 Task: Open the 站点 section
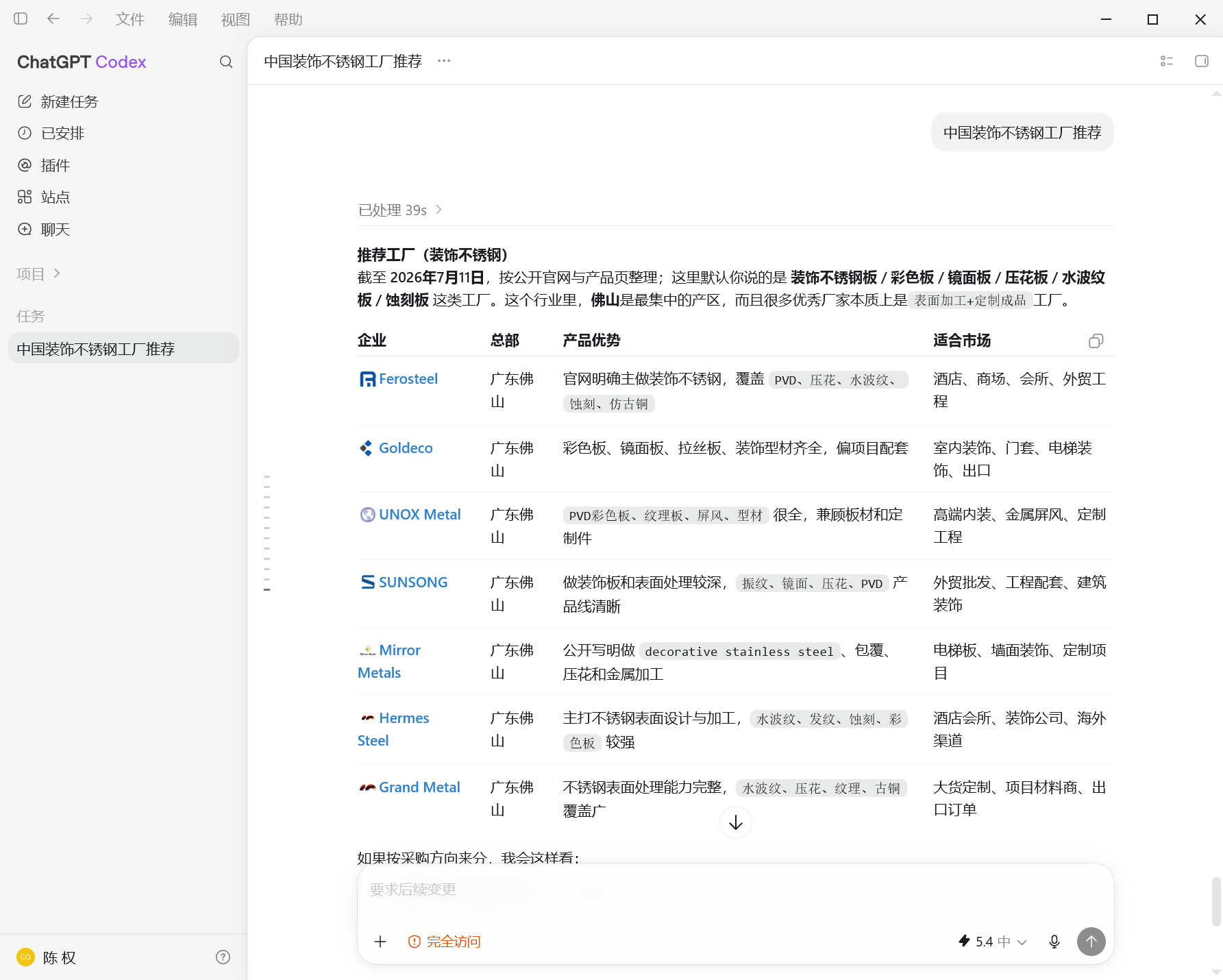click(x=123, y=197)
